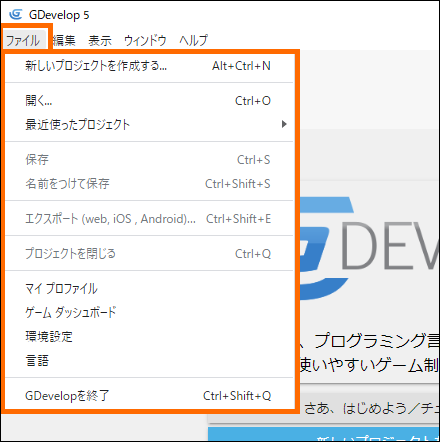Choose GDevelopを終了 to quit

[x=149, y=396]
